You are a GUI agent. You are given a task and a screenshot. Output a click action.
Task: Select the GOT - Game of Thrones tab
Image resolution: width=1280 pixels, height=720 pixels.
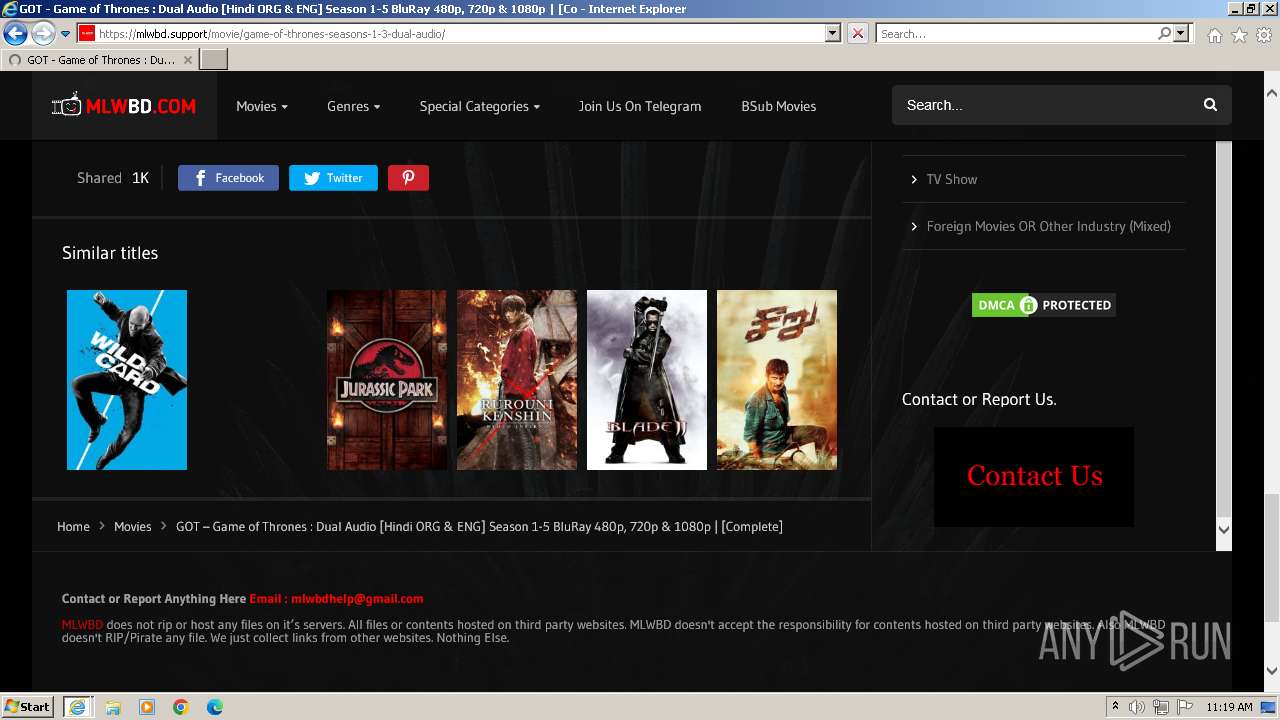100,60
